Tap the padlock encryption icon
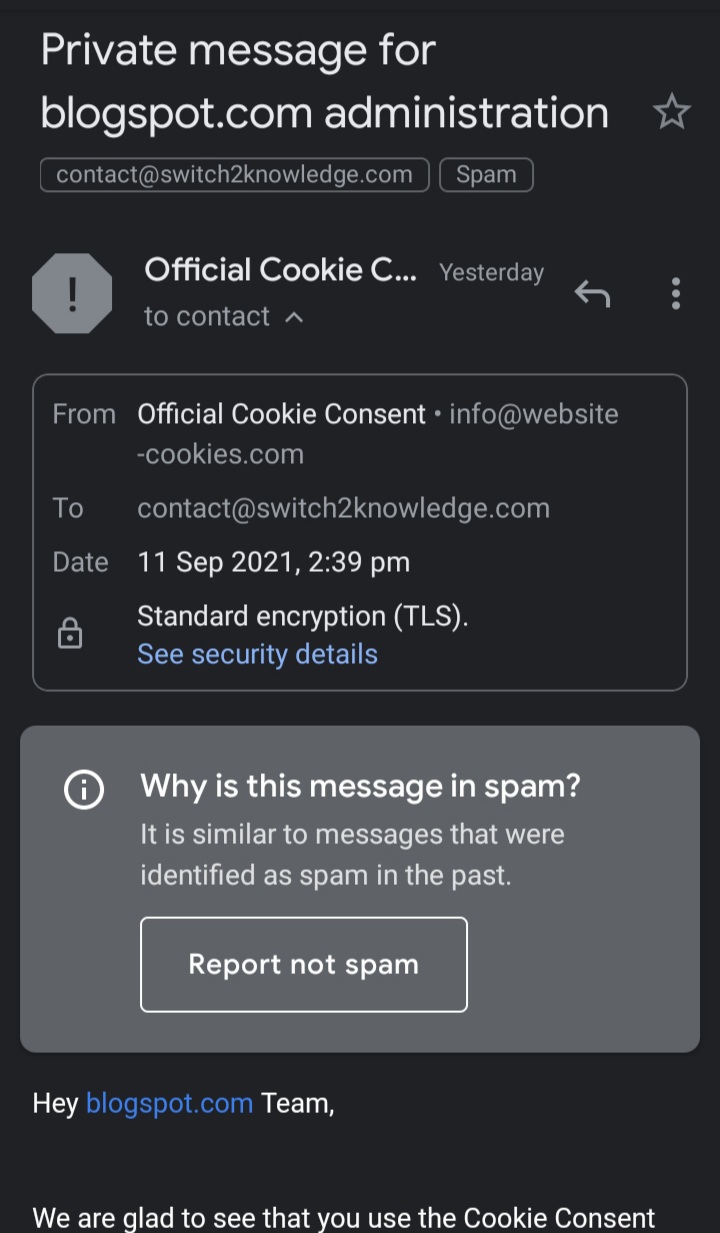 [x=70, y=634]
